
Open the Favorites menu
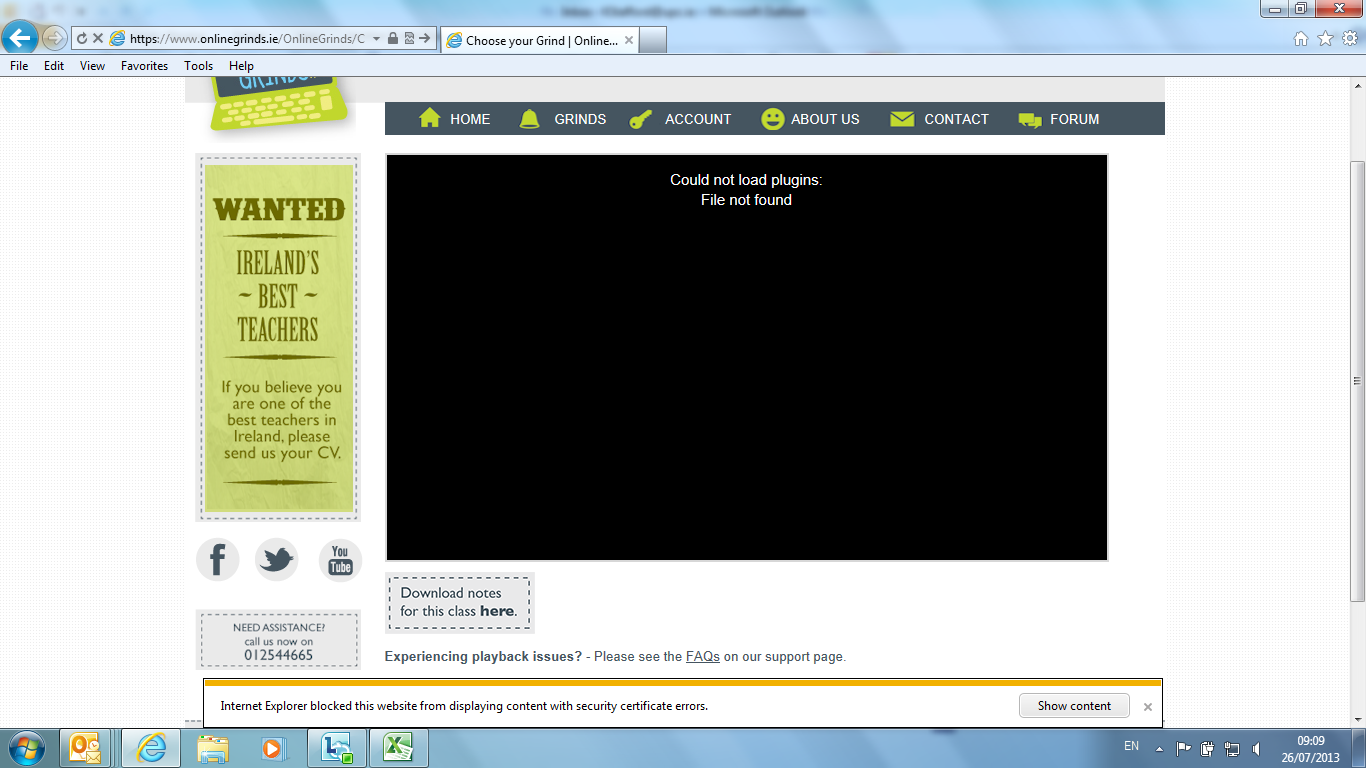tap(144, 66)
